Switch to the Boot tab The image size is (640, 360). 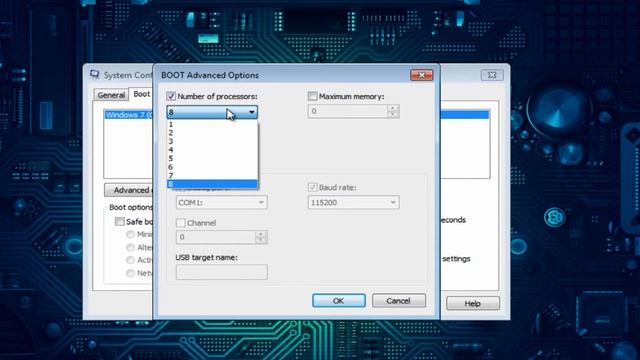click(141, 94)
